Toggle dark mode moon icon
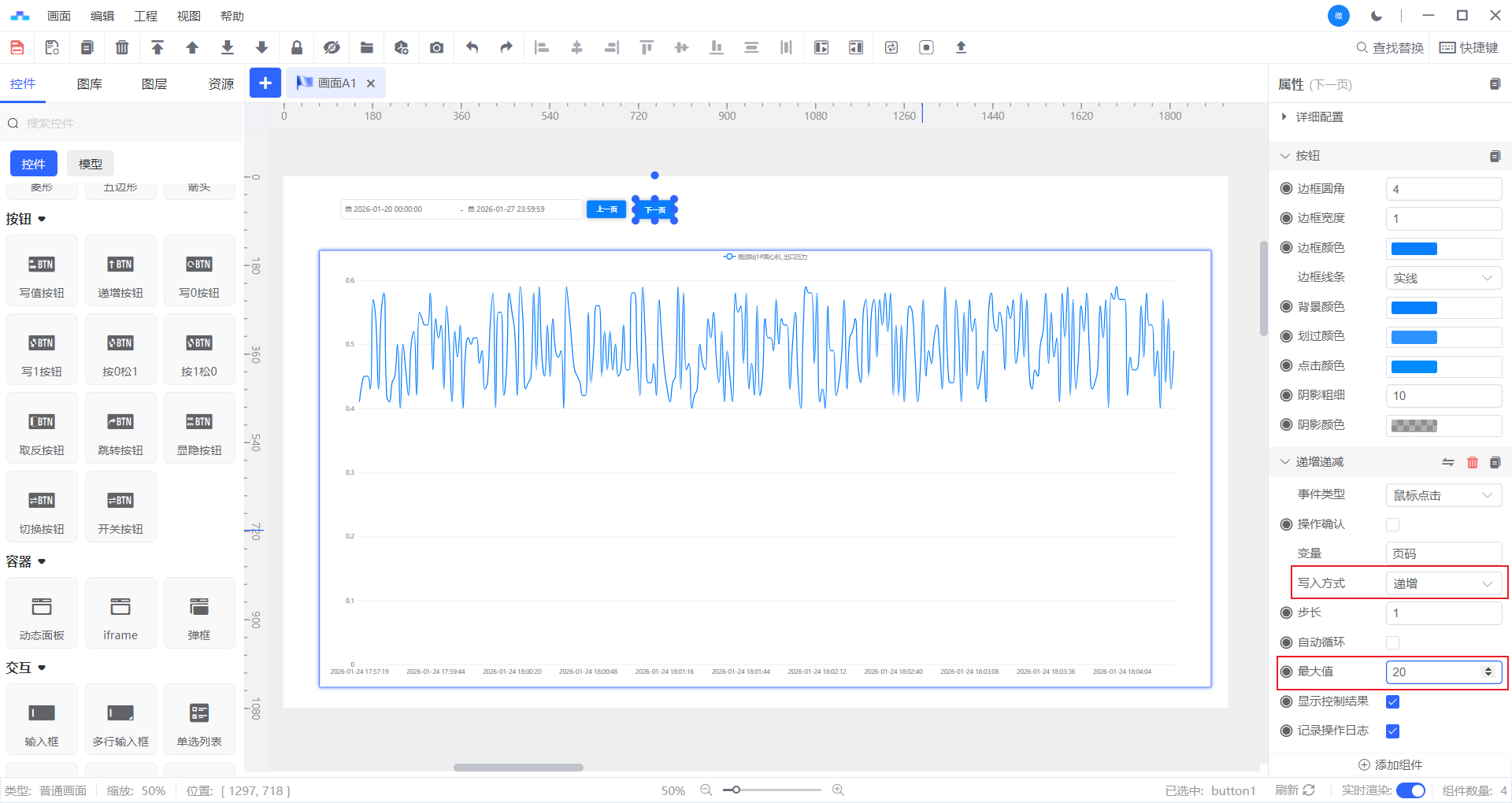The height and width of the screenshot is (803, 1512). point(1376,16)
